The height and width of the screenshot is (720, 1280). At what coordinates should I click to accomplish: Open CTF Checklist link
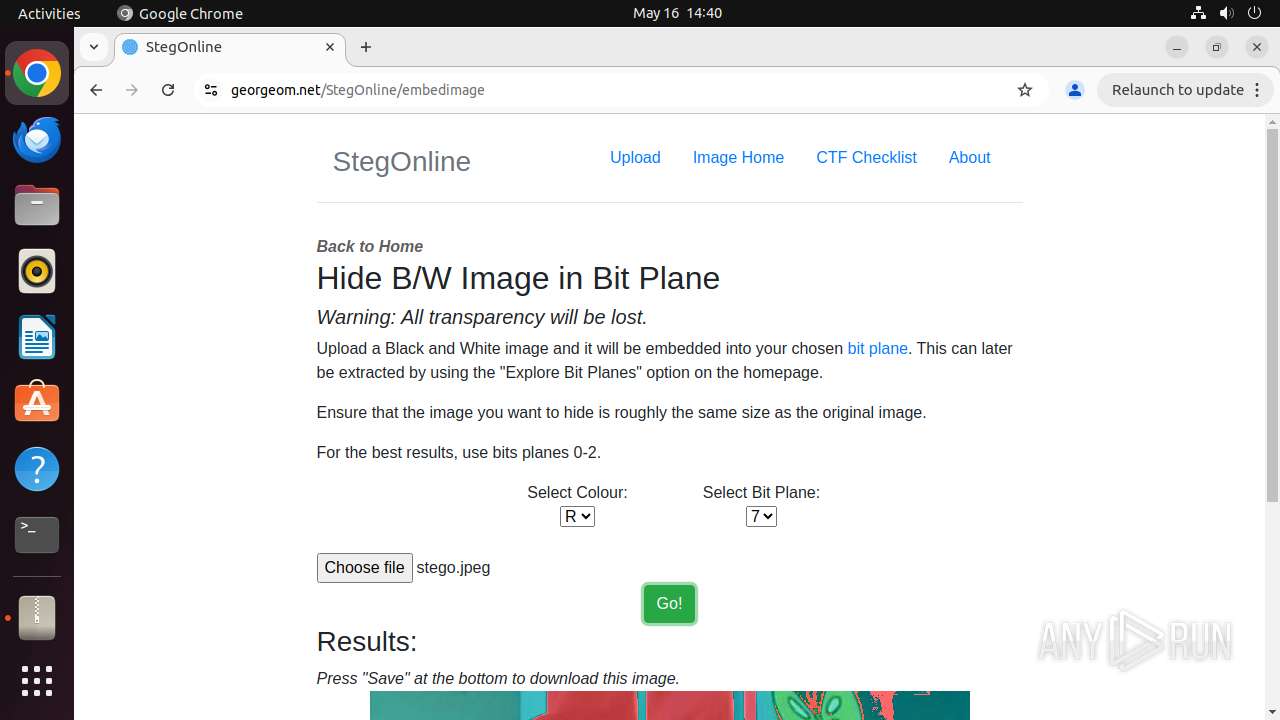click(866, 157)
